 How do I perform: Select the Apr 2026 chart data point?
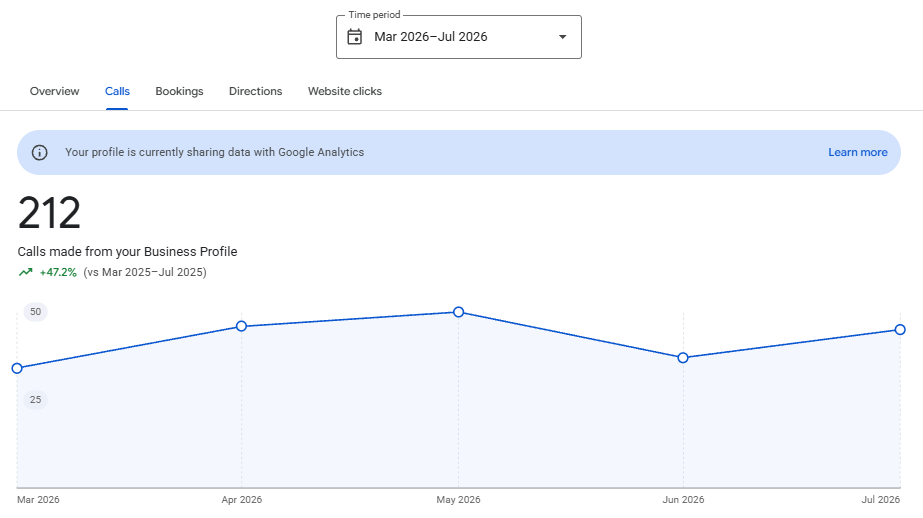point(241,326)
